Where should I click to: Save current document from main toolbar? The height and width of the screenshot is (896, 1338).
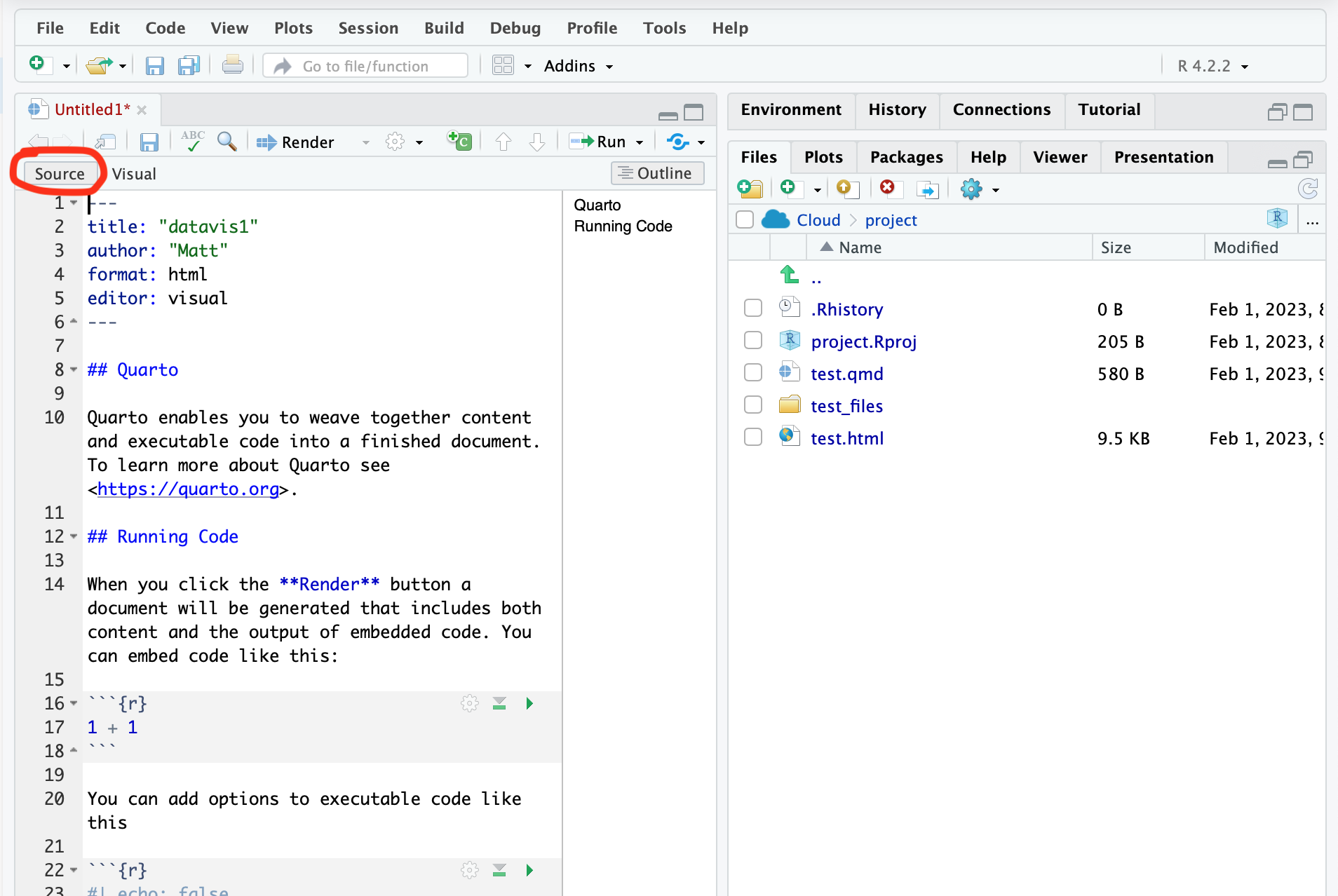tap(154, 66)
